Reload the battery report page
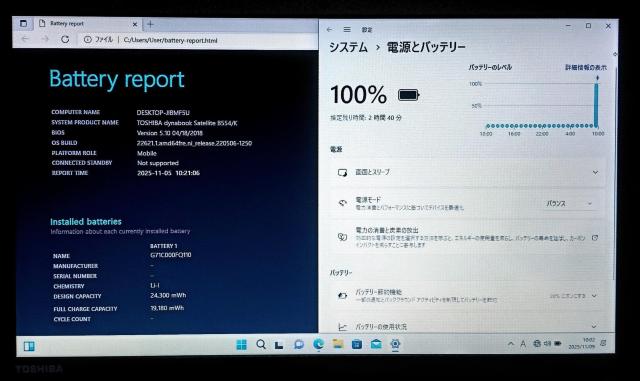The height and width of the screenshot is (381, 640). pos(65,39)
